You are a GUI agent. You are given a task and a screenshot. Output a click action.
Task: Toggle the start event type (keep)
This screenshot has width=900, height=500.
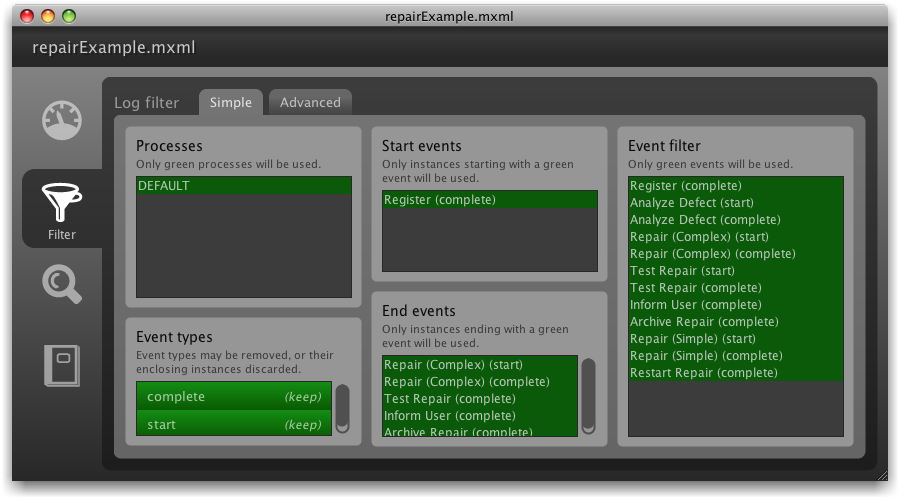[233, 424]
